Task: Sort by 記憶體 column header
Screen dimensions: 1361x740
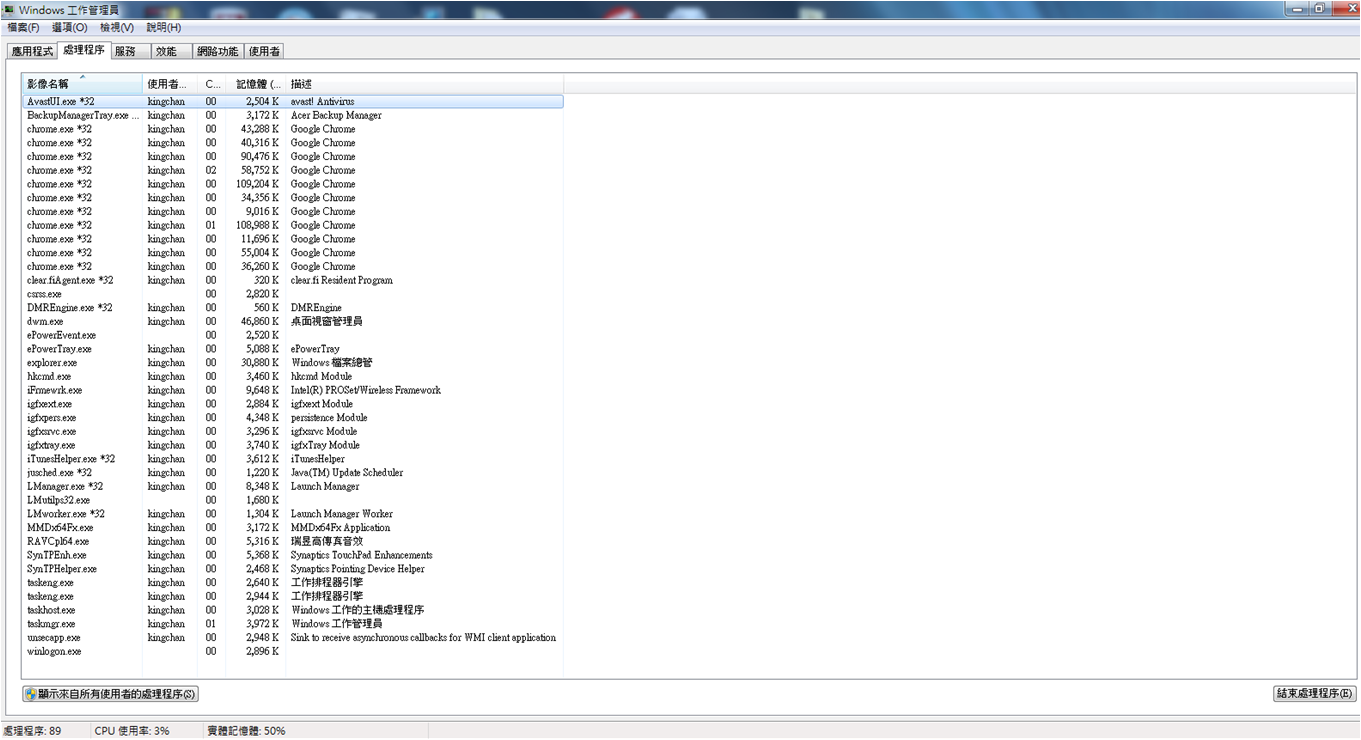Action: pyautogui.click(x=257, y=84)
